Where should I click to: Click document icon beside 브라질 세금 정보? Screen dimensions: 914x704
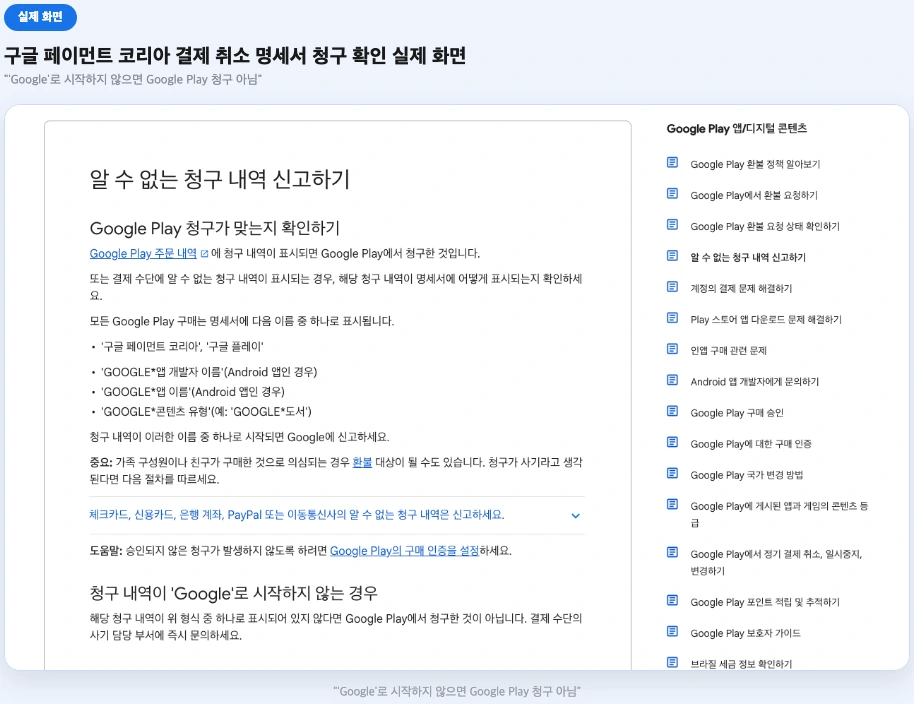click(x=672, y=663)
